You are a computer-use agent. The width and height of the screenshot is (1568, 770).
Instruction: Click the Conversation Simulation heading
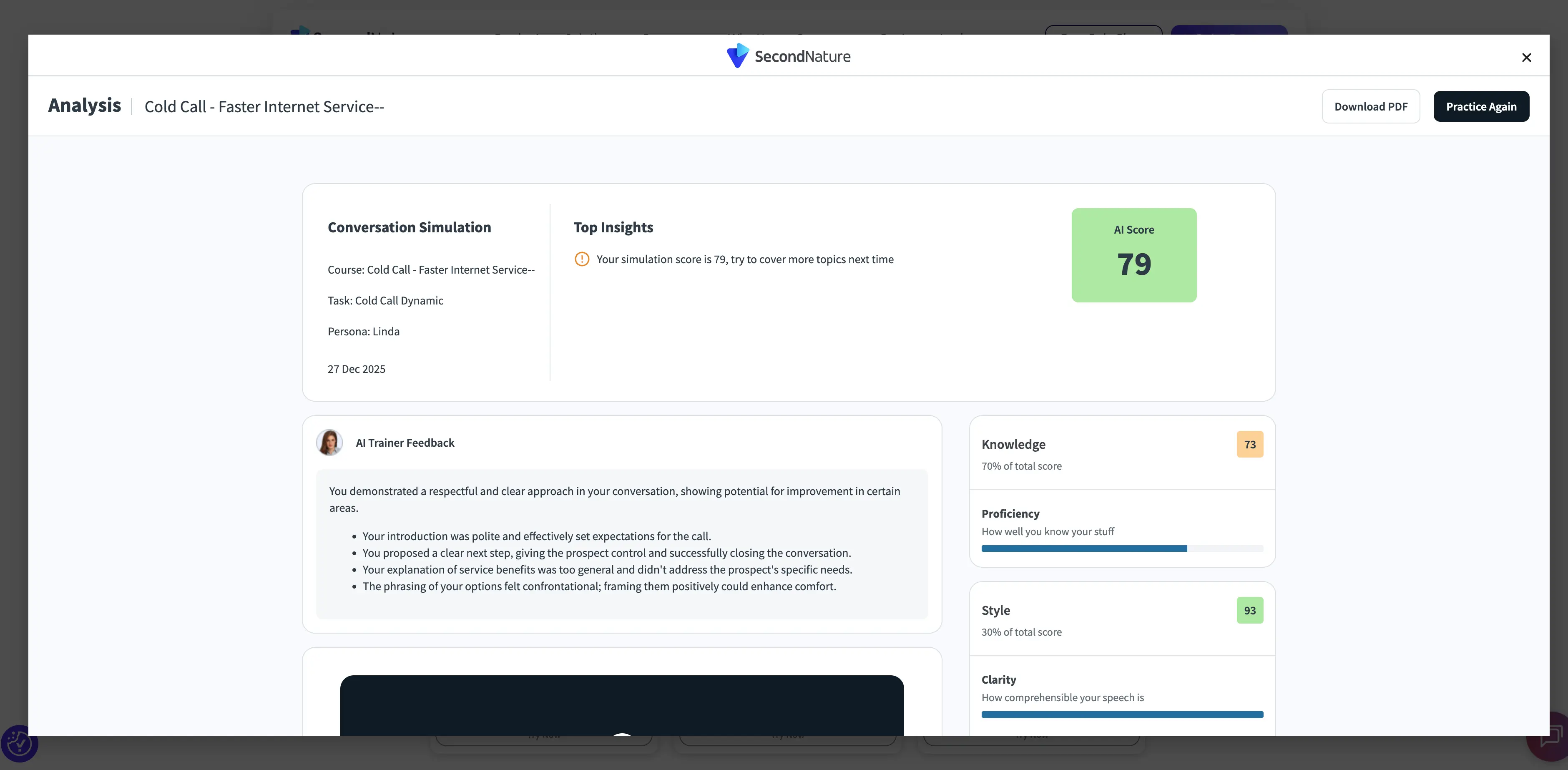[x=409, y=228]
